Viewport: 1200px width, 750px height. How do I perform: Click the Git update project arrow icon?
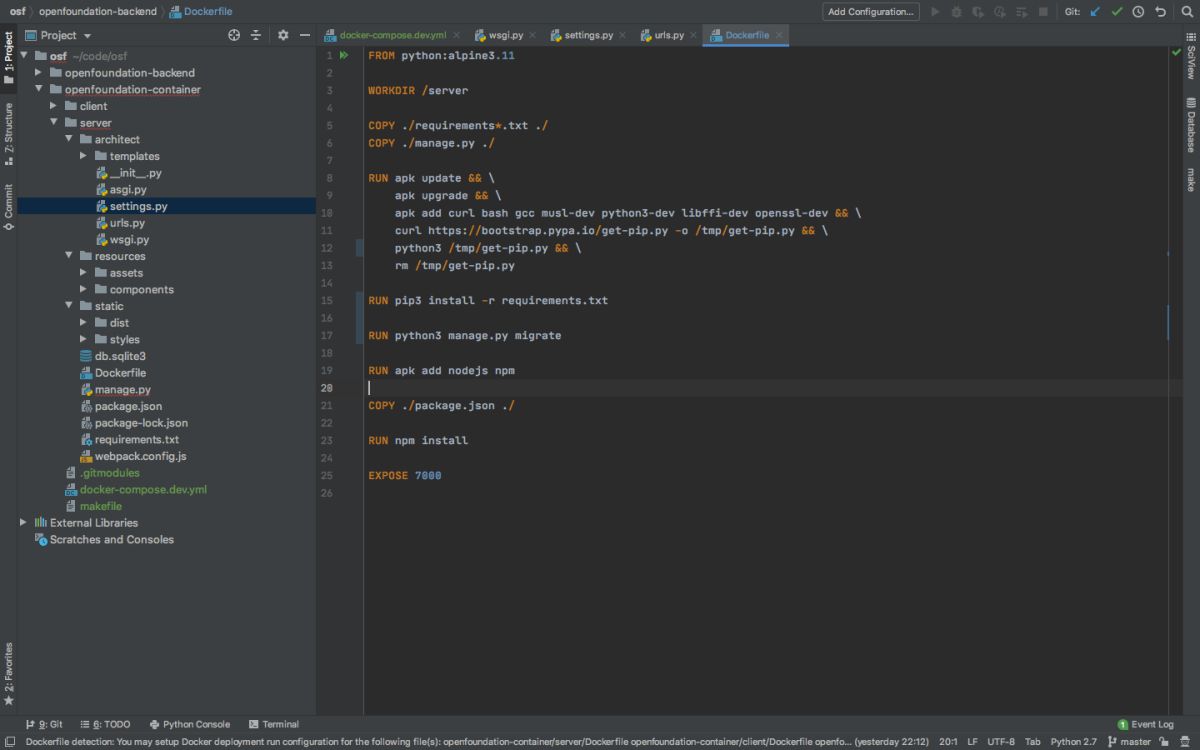tap(1096, 12)
